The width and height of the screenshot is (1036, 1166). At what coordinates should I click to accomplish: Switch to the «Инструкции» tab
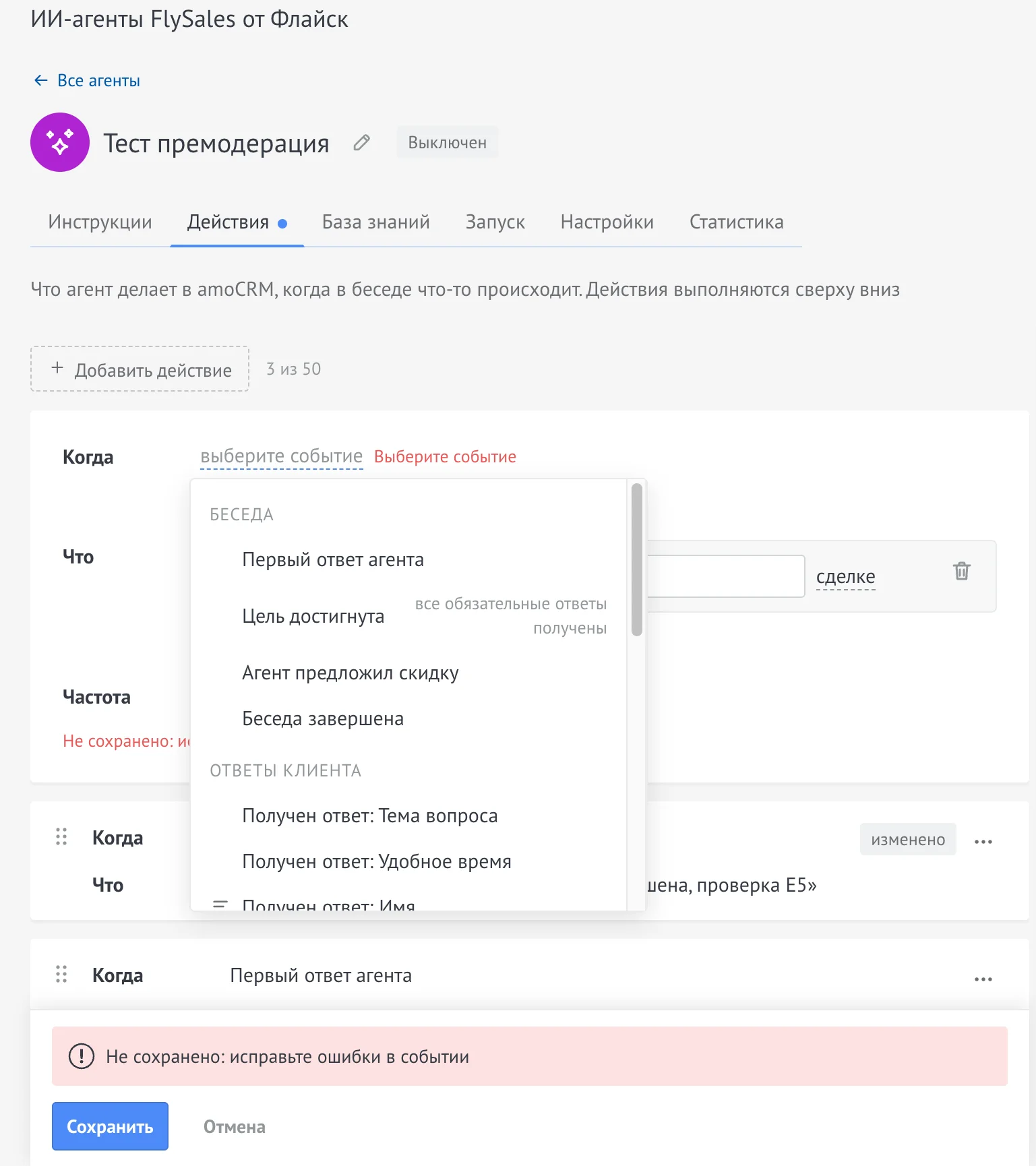[x=100, y=222]
